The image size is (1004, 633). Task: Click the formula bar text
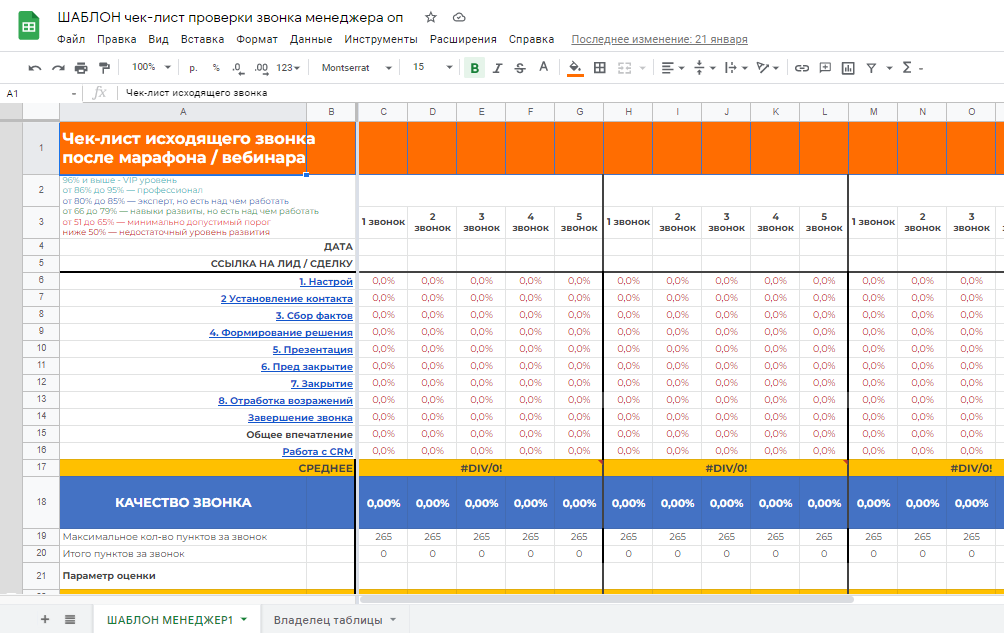[x=197, y=93]
